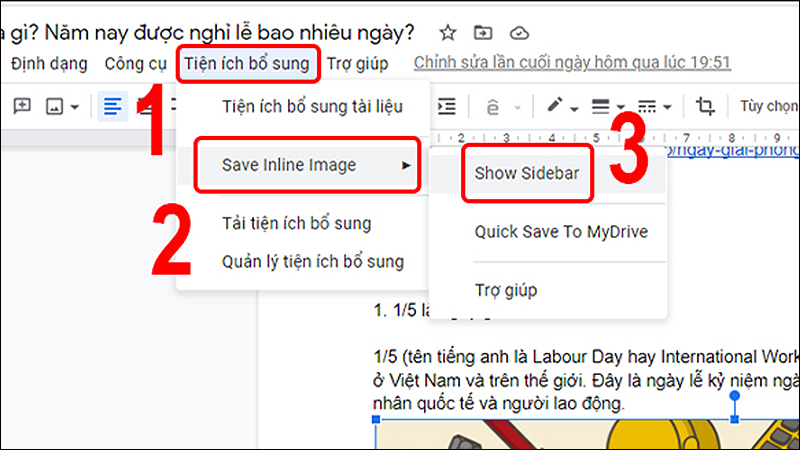
Task: Select the border color pencil icon
Action: (x=555, y=105)
